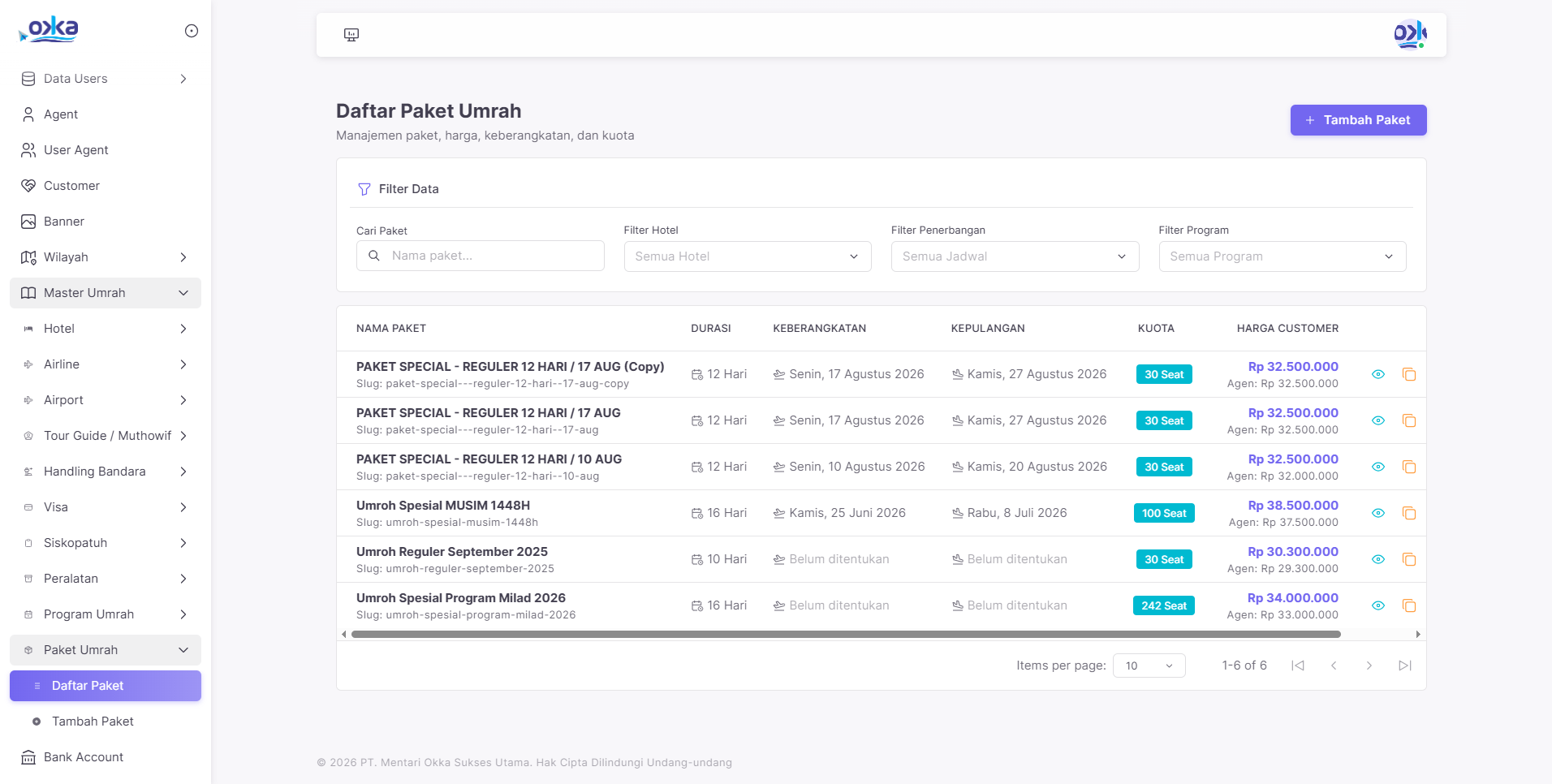The image size is (1552, 784).
Task: Click Tambah Paket button
Action: (x=1358, y=120)
